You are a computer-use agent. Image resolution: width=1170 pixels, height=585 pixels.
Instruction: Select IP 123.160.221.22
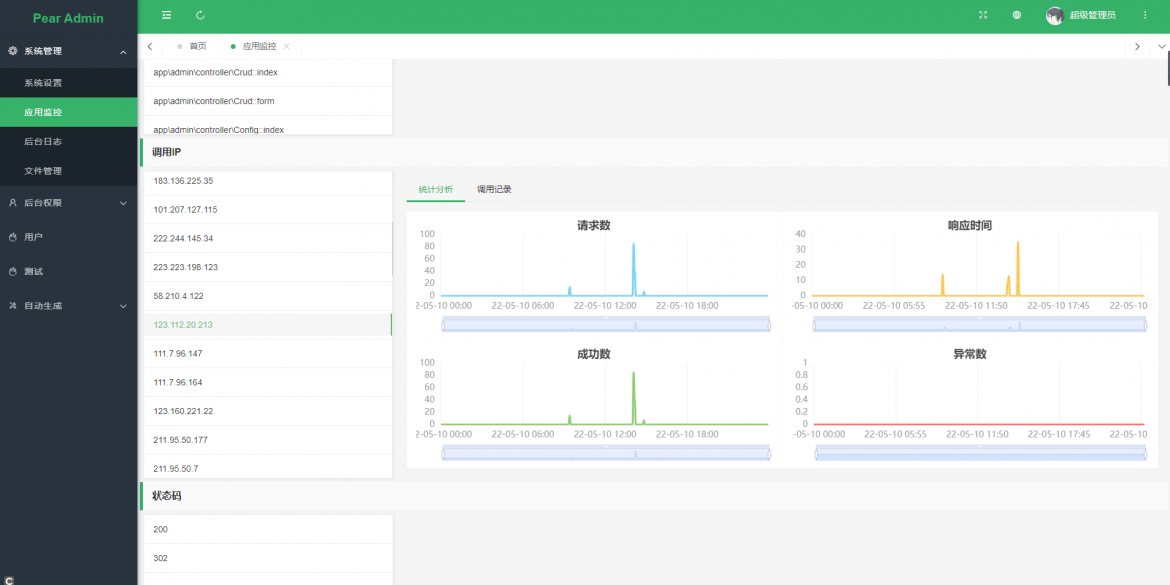pos(267,411)
